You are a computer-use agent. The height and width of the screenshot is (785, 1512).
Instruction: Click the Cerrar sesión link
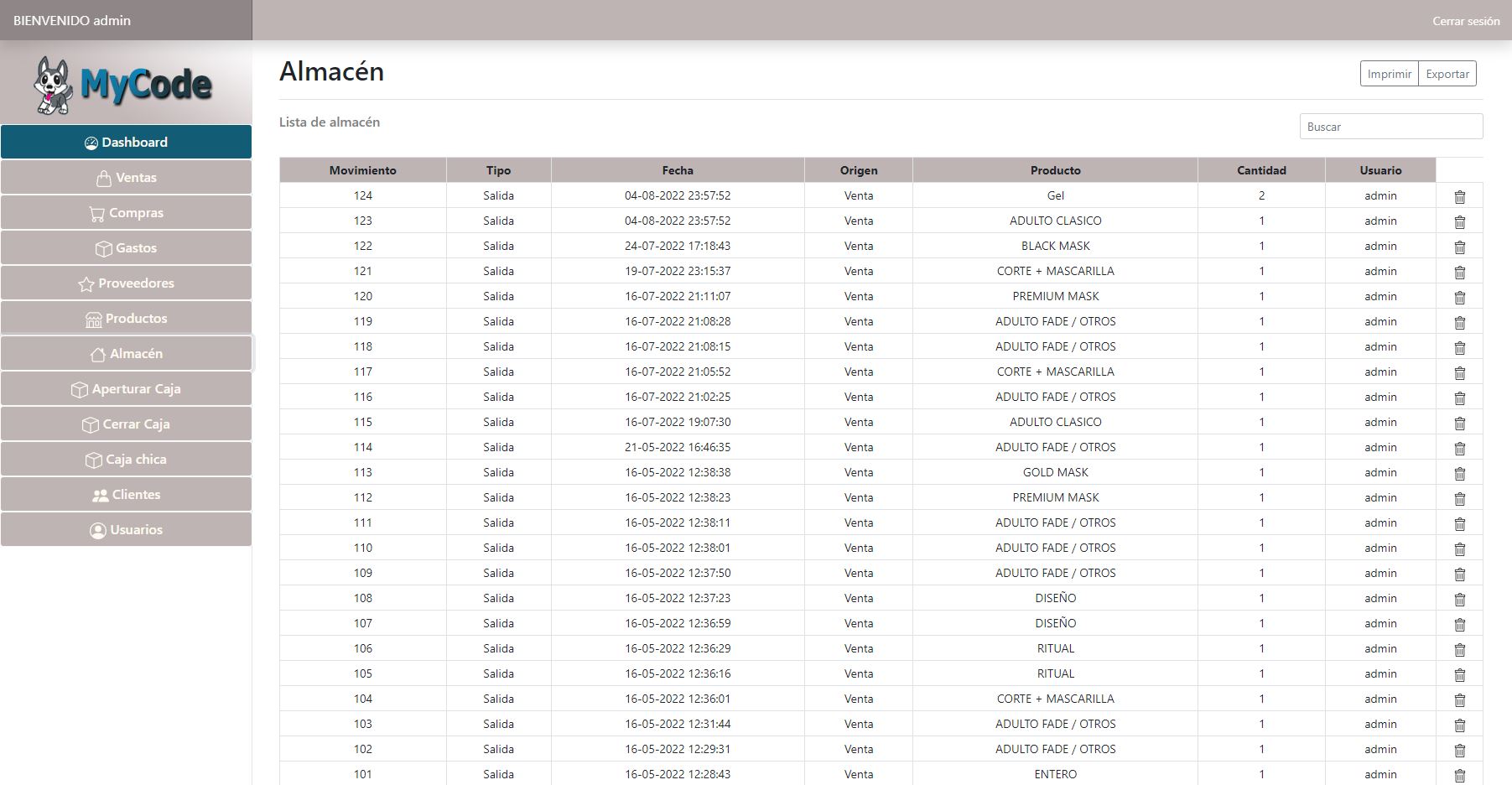[x=1465, y=21]
